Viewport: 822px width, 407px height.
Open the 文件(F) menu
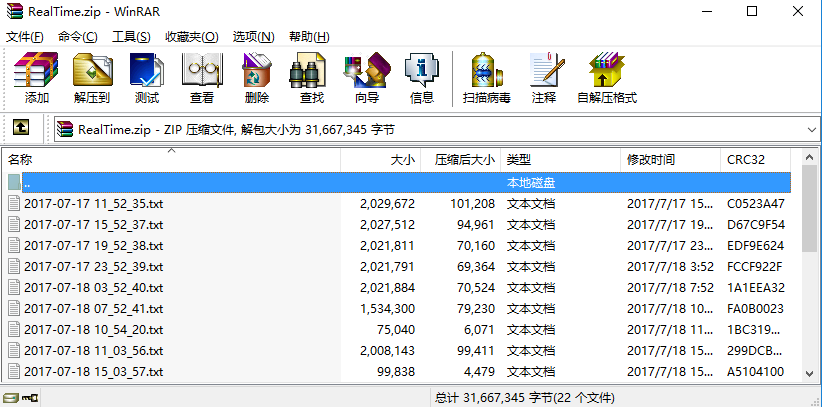pyautogui.click(x=25, y=37)
